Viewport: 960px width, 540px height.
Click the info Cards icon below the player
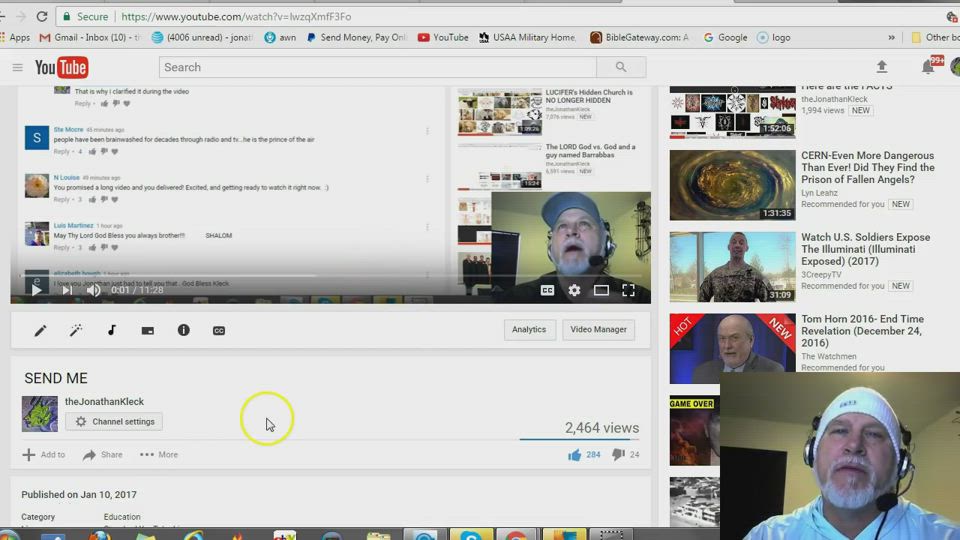pyautogui.click(x=184, y=330)
